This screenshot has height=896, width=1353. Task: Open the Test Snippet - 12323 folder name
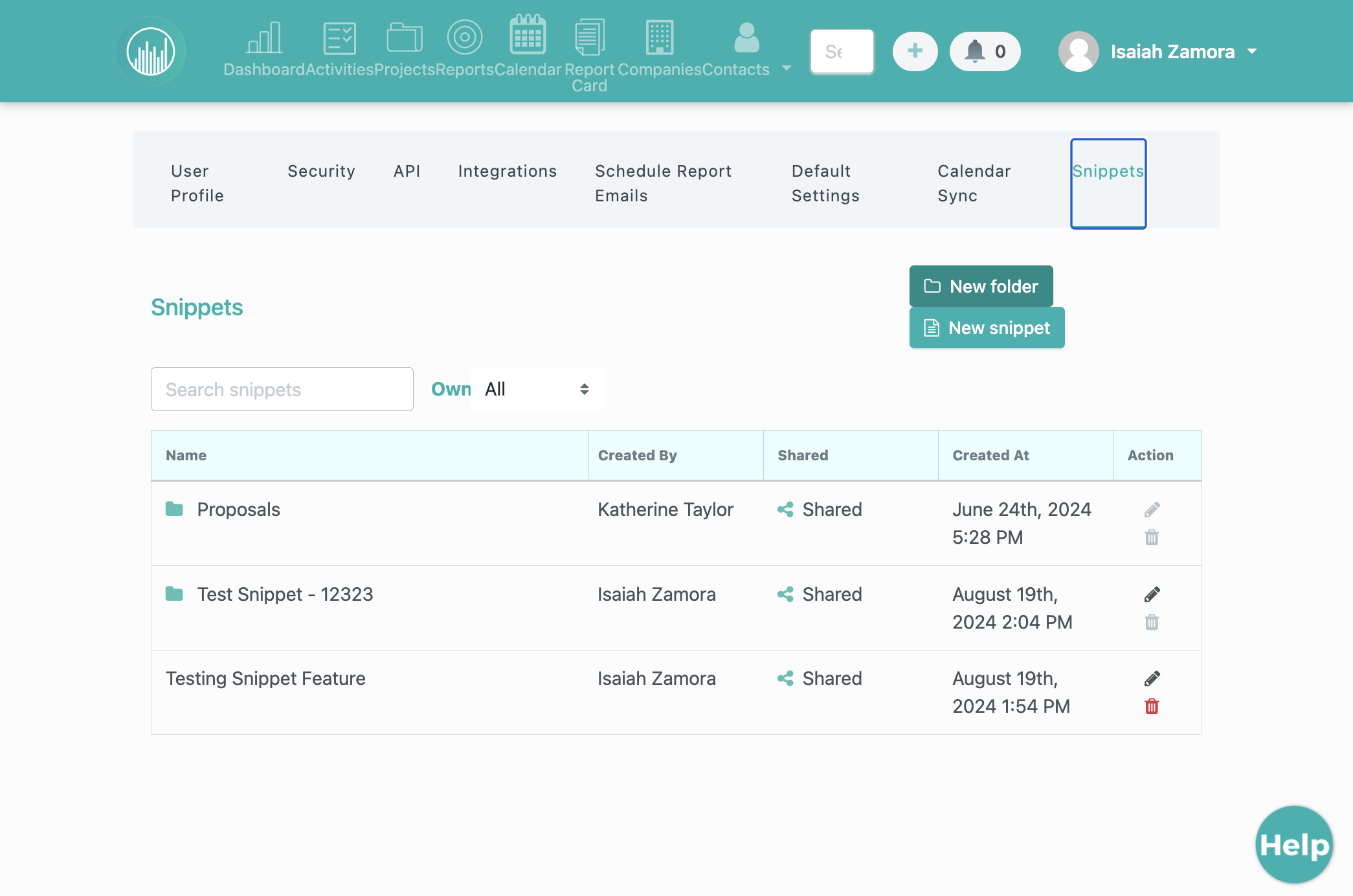point(285,594)
